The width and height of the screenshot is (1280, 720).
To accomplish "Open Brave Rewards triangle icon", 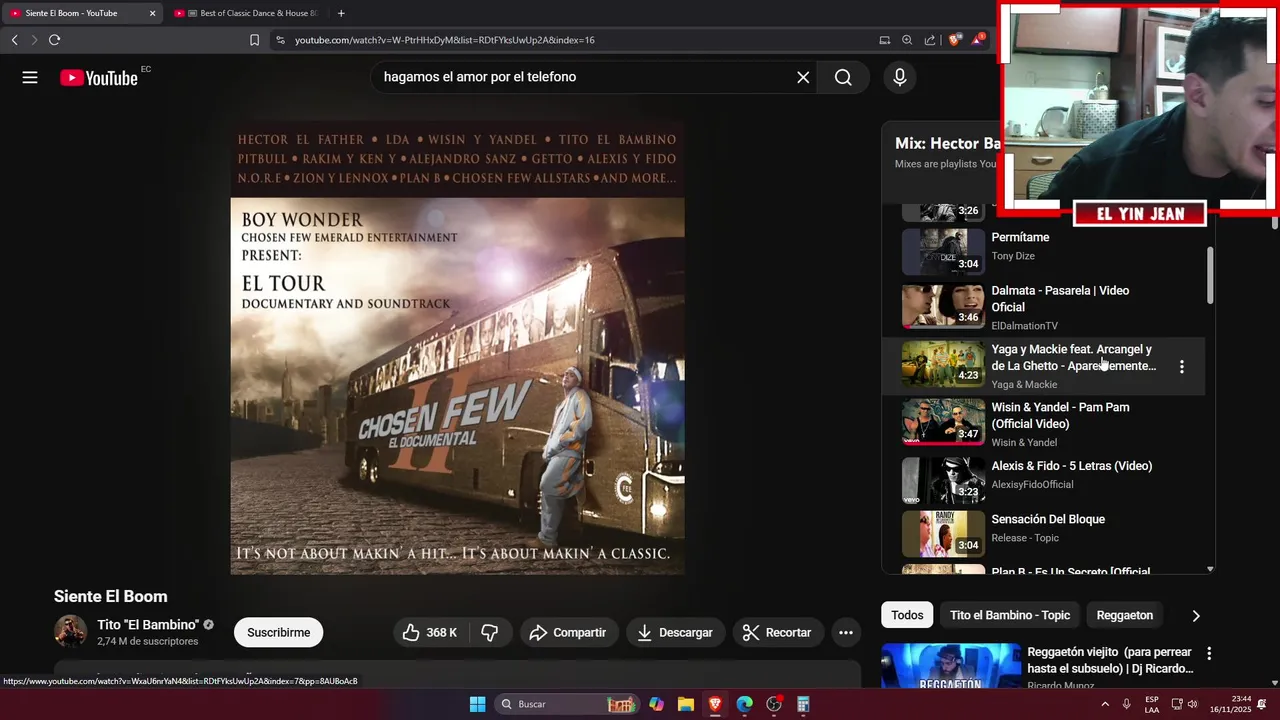I will click(x=977, y=40).
